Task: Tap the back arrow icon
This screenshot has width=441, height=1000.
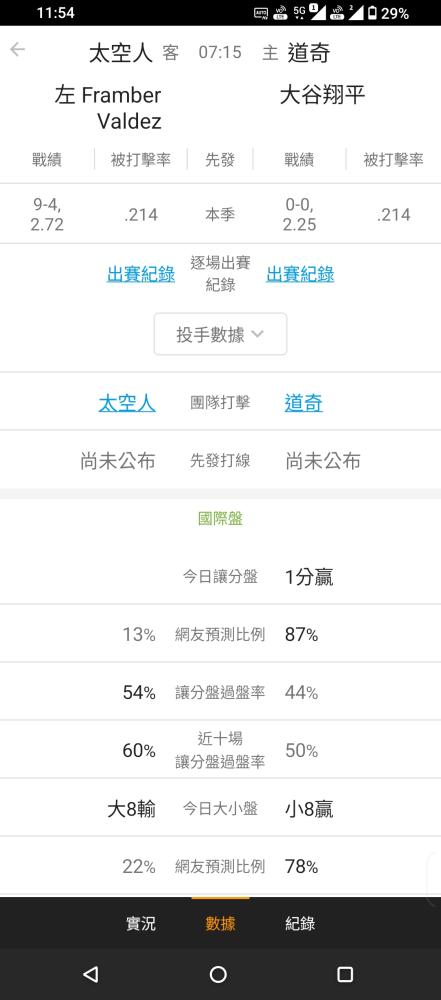Action: click(17, 50)
